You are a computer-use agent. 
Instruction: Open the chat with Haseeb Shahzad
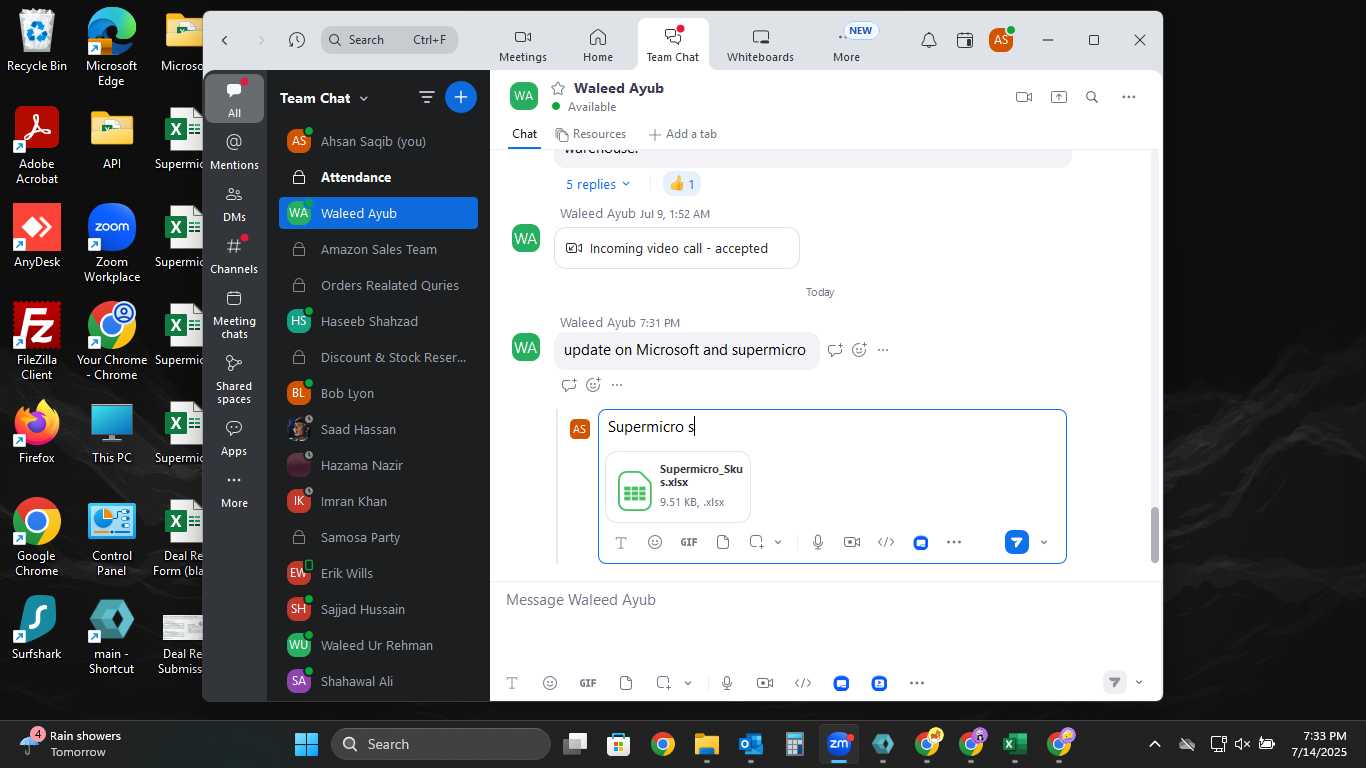click(x=379, y=321)
